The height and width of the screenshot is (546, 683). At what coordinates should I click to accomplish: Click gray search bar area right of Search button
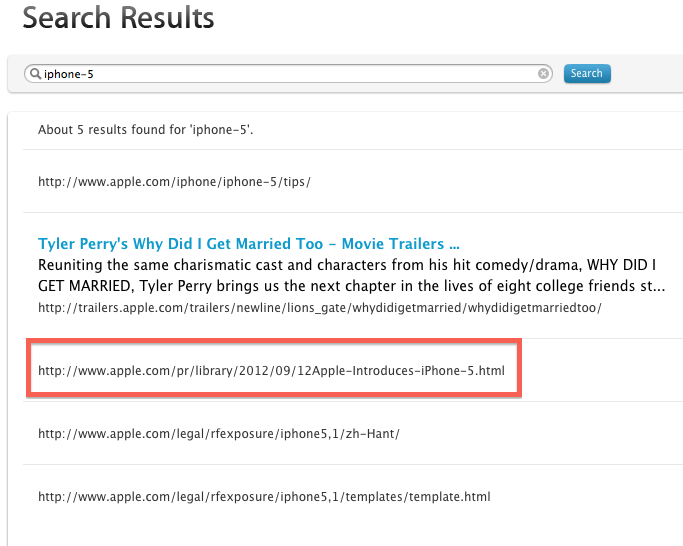point(645,73)
